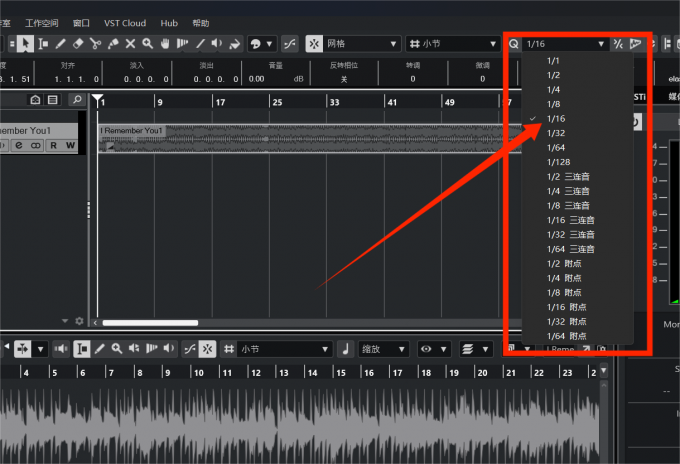Open the track visibility agents icon
The height and width of the screenshot is (464, 680).
coord(35,100)
